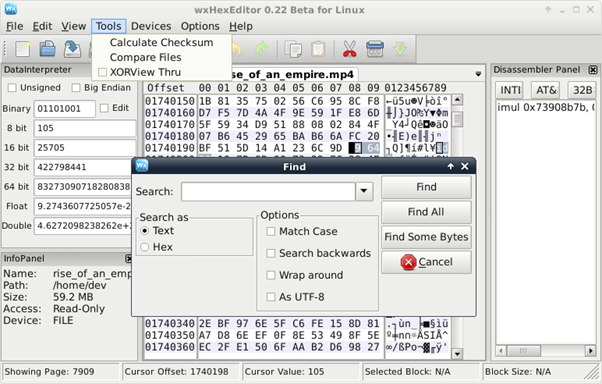The width and height of the screenshot is (602, 384).
Task: Select the Hex radio button
Action: (145, 247)
